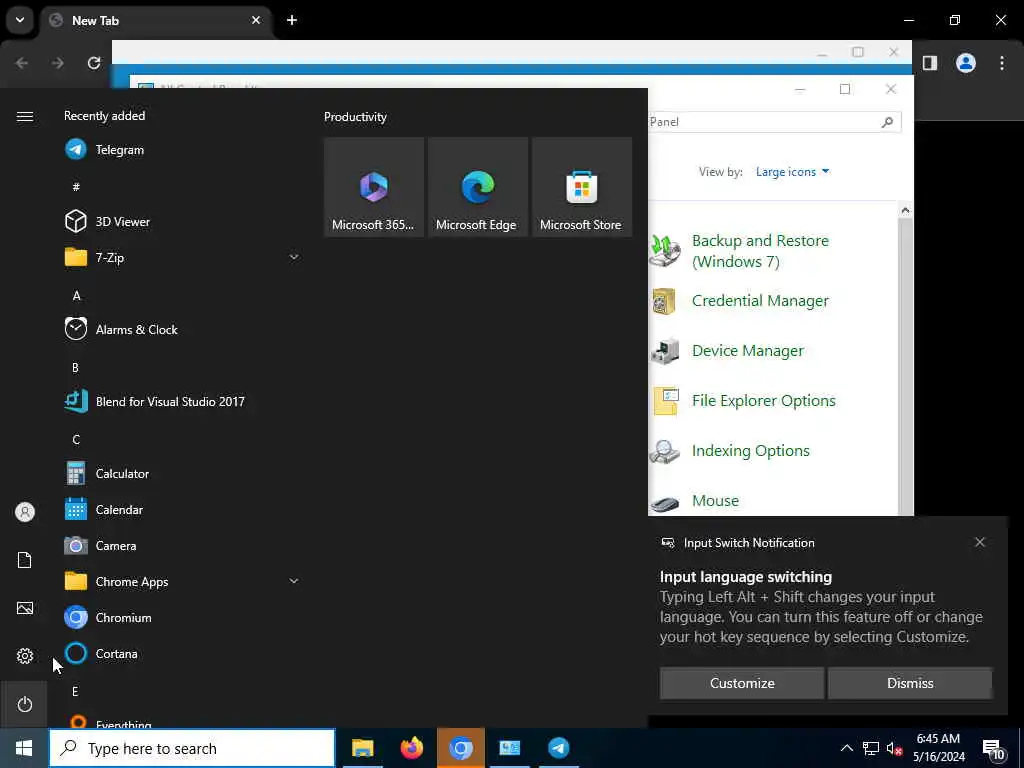Click the Control Panel scrollbar up arrow
1024x768 pixels.
905,210
